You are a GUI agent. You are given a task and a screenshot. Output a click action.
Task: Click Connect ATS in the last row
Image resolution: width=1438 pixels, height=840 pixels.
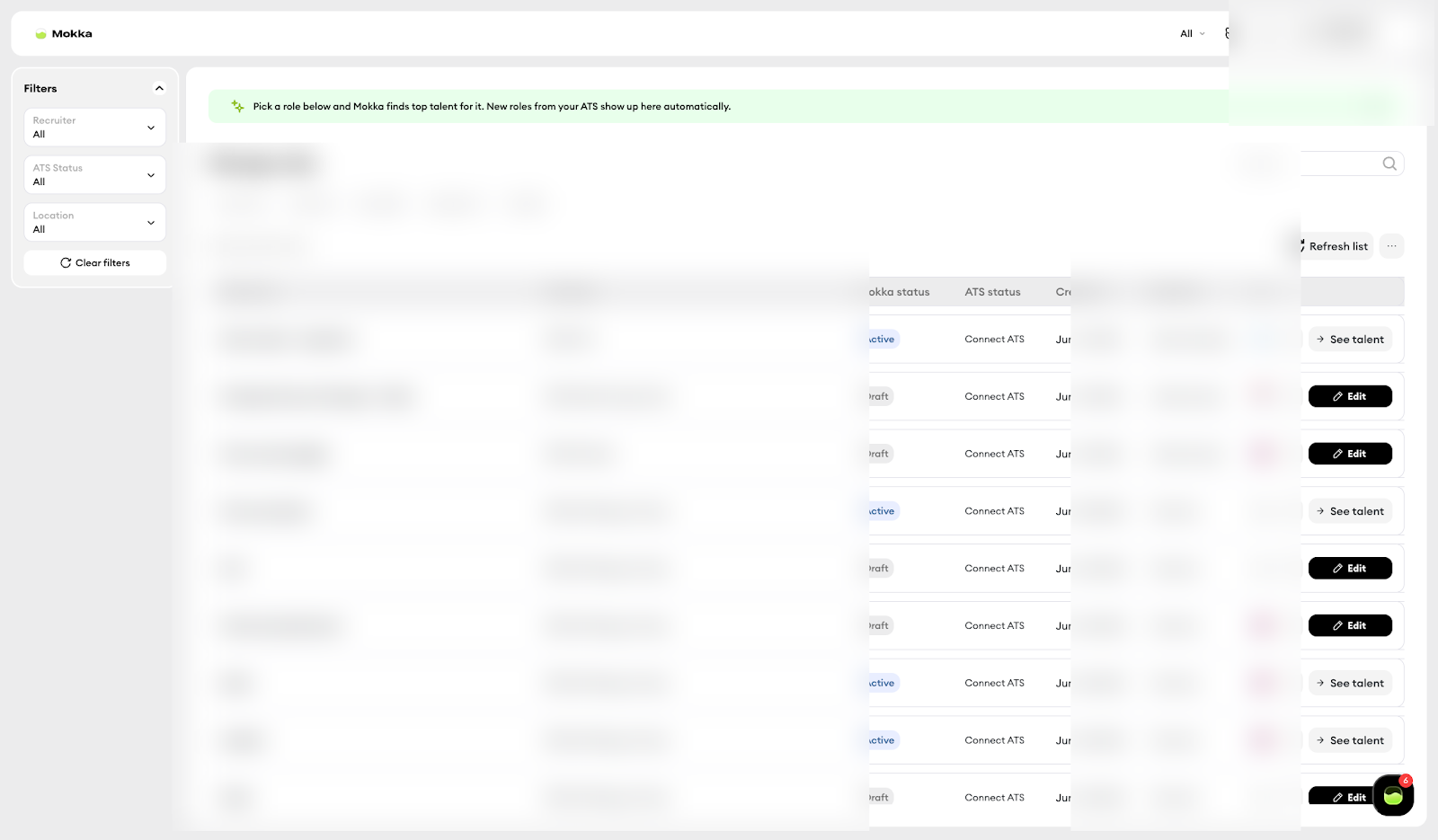click(x=994, y=798)
